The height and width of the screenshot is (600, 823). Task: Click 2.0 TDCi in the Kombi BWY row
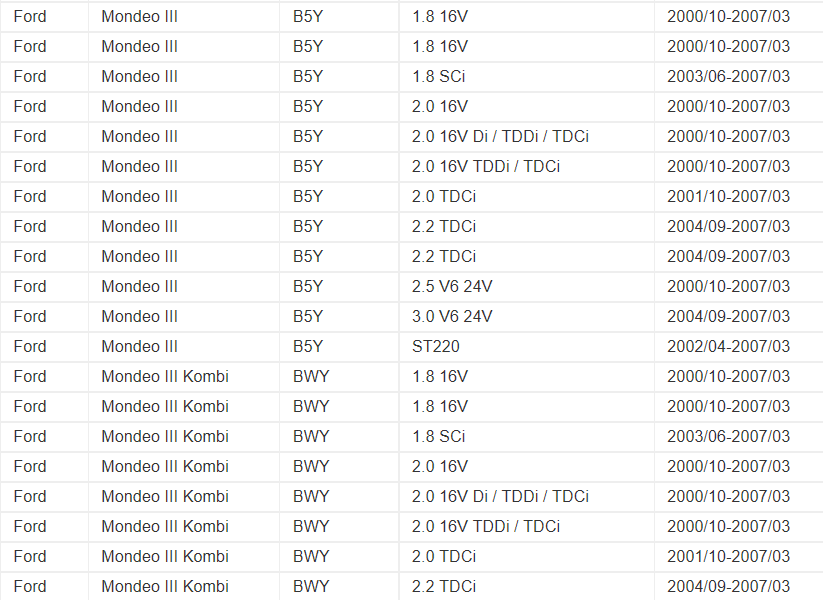pyautogui.click(x=444, y=556)
